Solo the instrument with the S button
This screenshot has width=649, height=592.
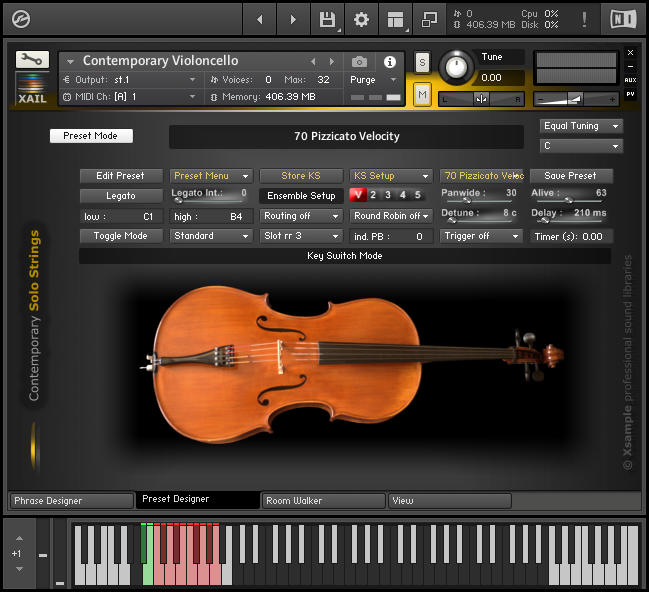422,63
